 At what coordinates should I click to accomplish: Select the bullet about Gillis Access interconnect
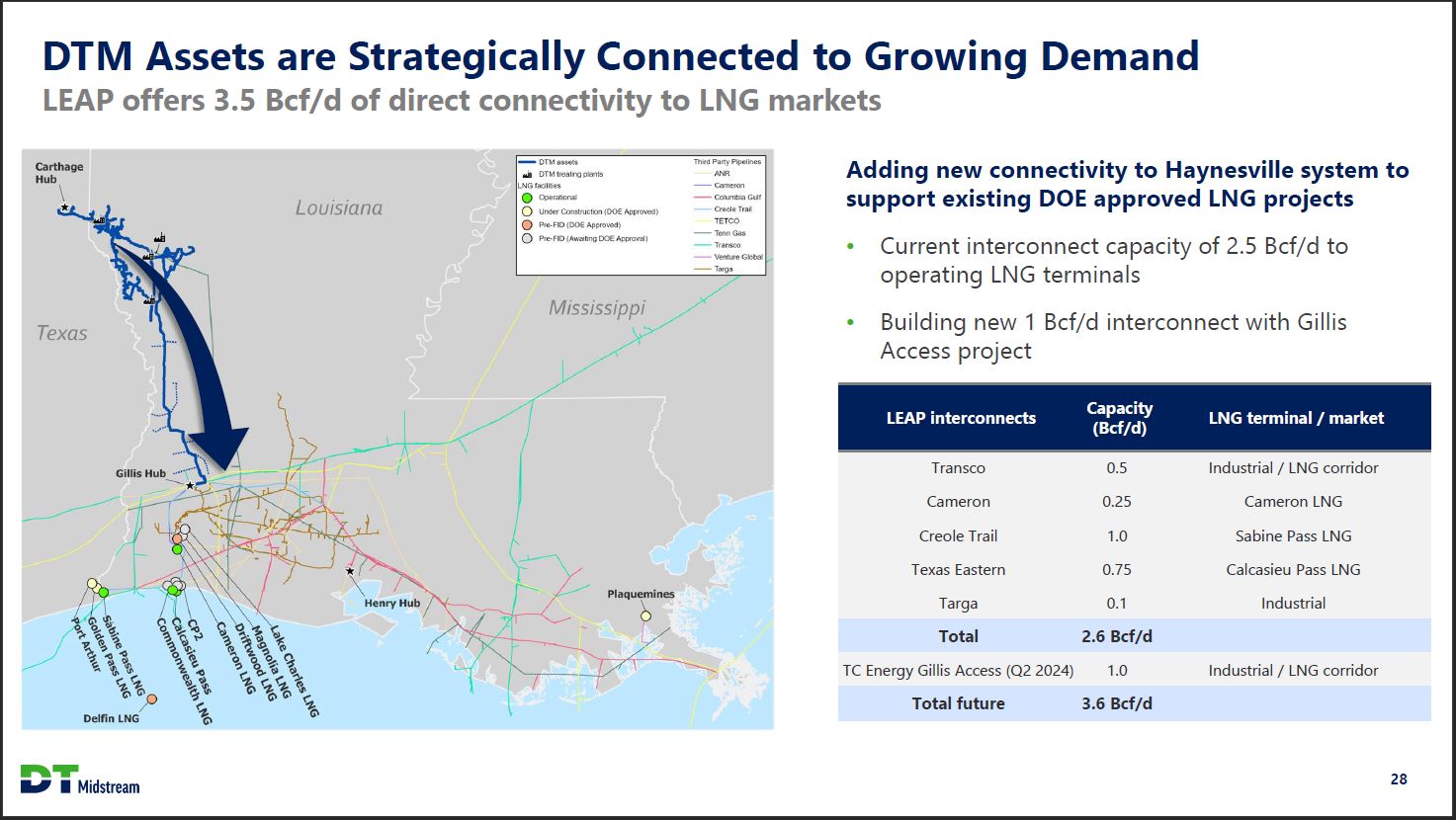(x=1113, y=336)
